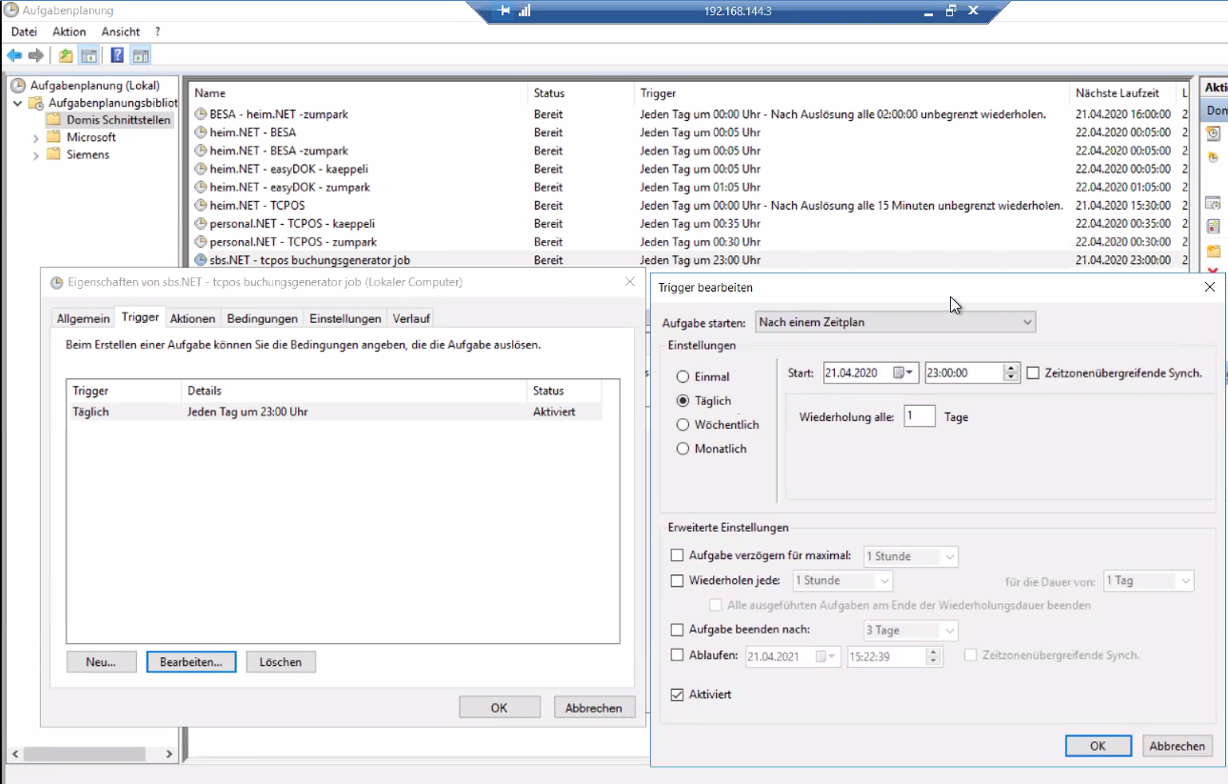Click the pin icon on remote connection bar

click(504, 11)
